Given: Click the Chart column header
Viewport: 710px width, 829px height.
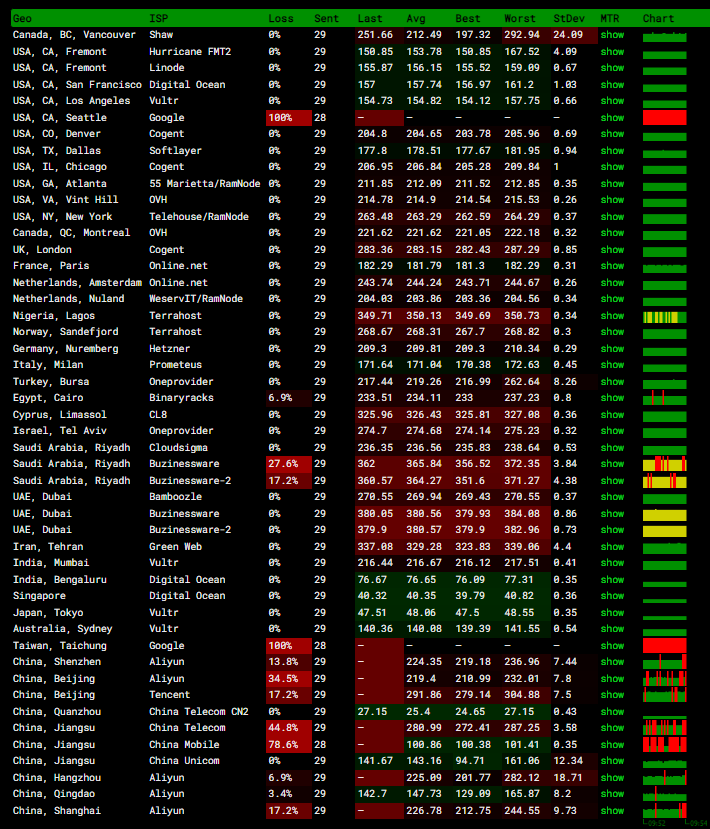Looking at the screenshot, I should pos(658,19).
